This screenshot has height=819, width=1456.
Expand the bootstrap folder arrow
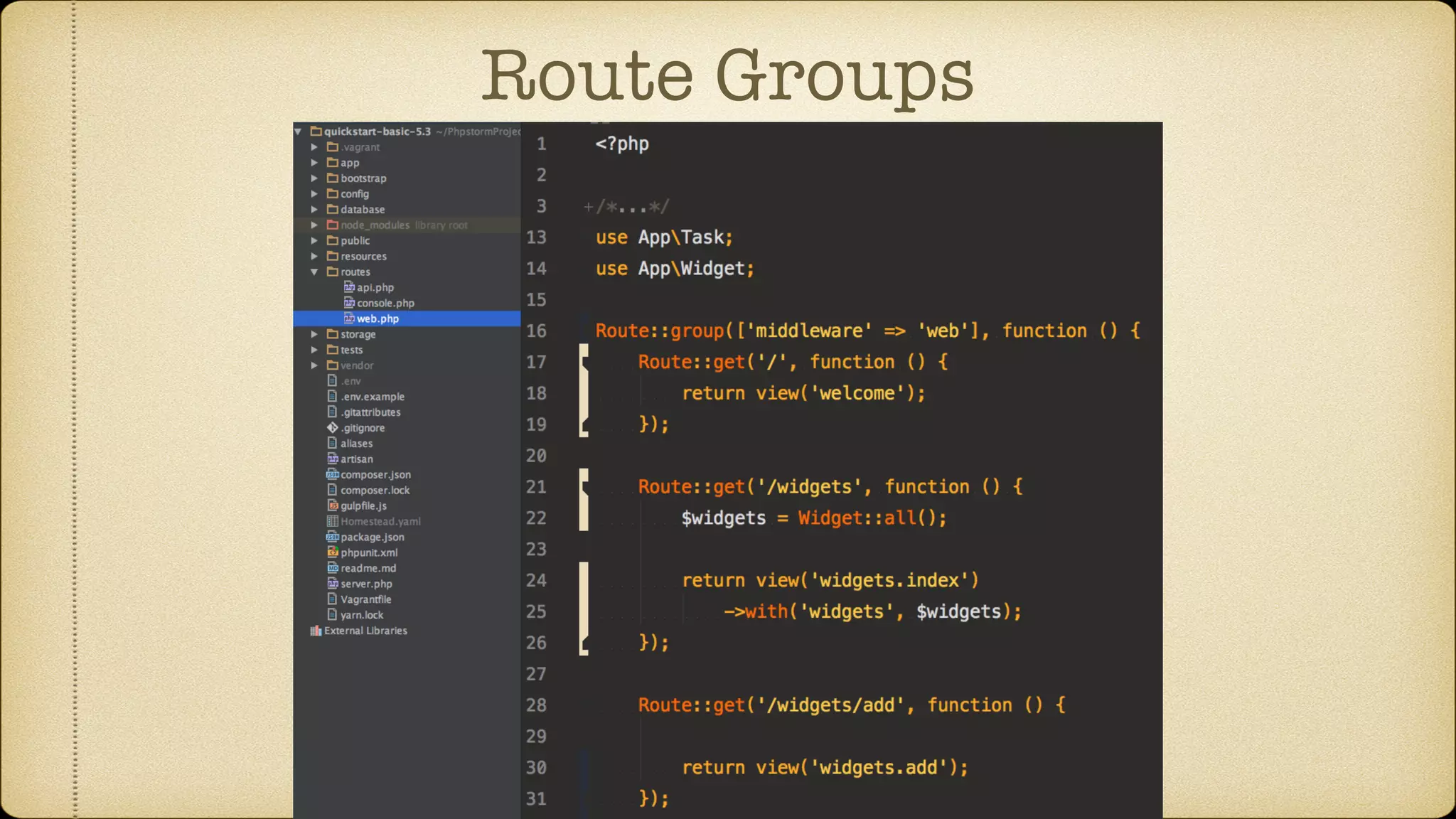coord(314,178)
